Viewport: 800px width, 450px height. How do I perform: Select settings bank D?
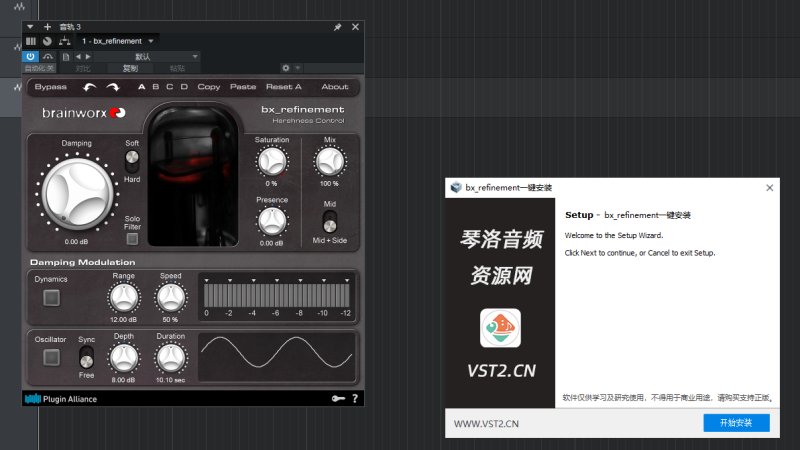[x=184, y=87]
